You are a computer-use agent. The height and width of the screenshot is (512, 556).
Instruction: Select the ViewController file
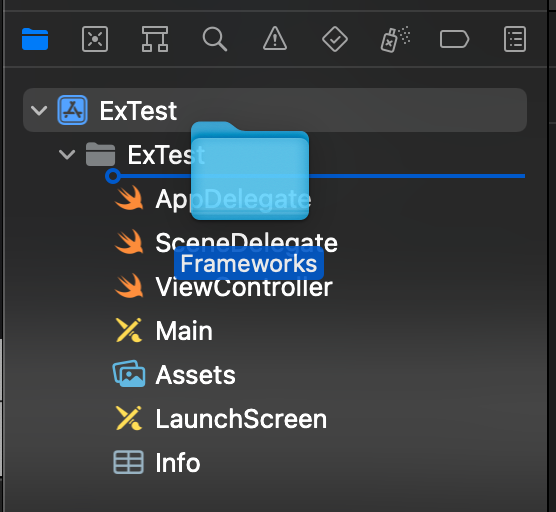244,286
